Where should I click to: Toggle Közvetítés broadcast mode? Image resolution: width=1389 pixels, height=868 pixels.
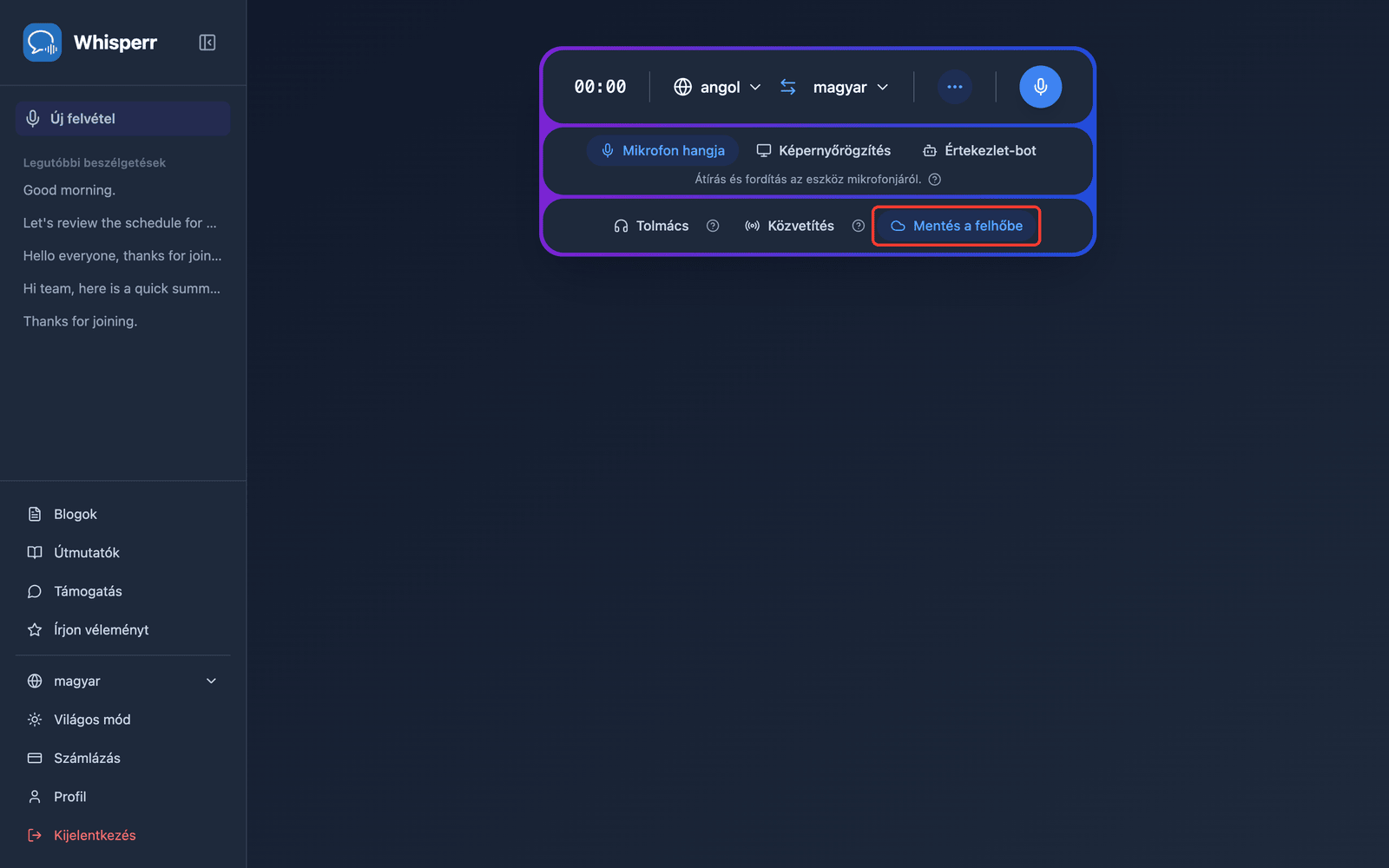(x=789, y=226)
